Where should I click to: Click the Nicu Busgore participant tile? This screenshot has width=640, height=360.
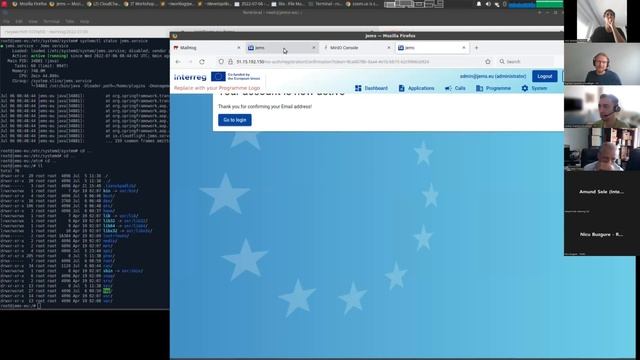pyautogui.click(x=602, y=234)
